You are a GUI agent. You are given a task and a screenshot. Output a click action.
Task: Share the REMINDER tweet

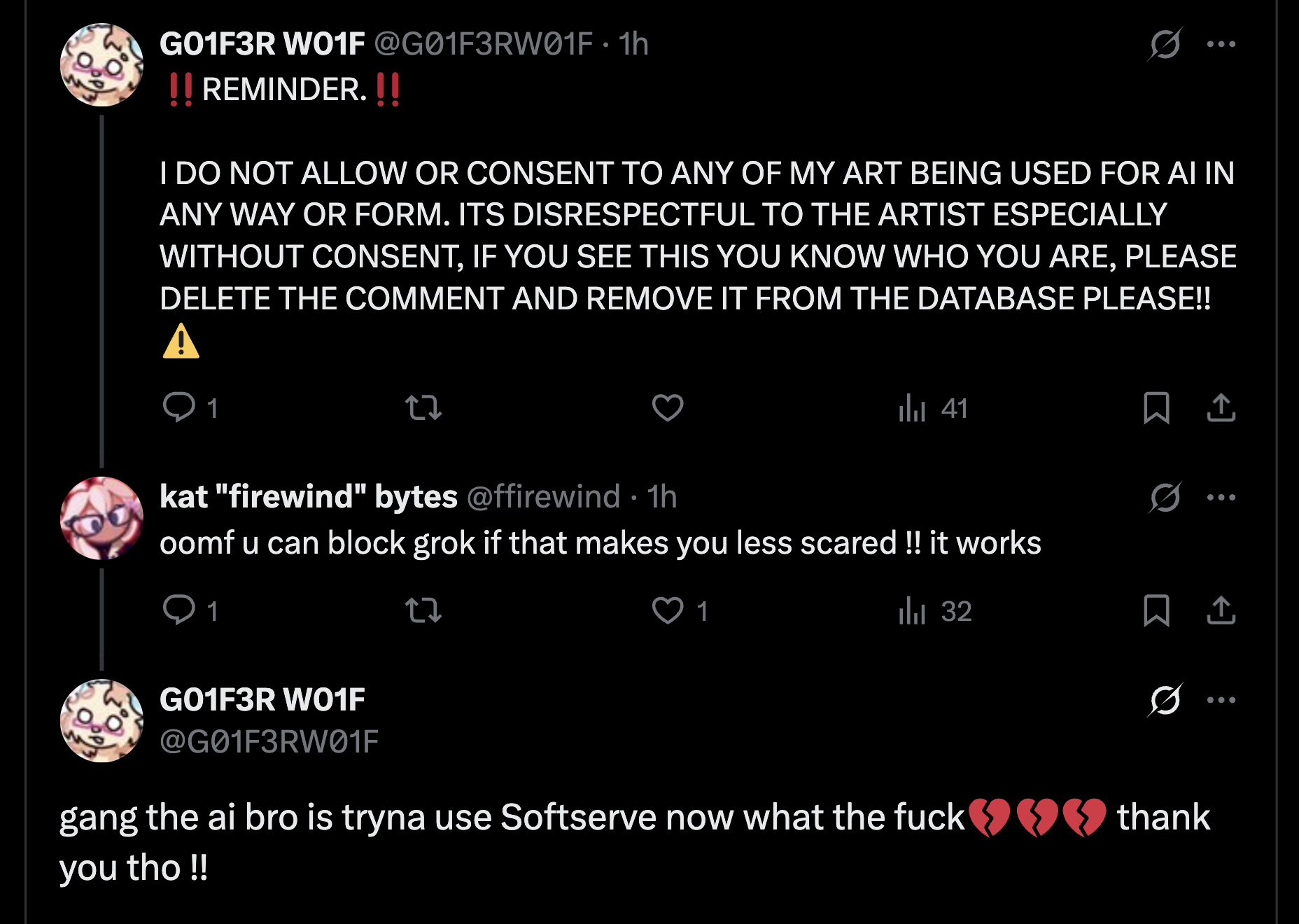tap(1221, 407)
